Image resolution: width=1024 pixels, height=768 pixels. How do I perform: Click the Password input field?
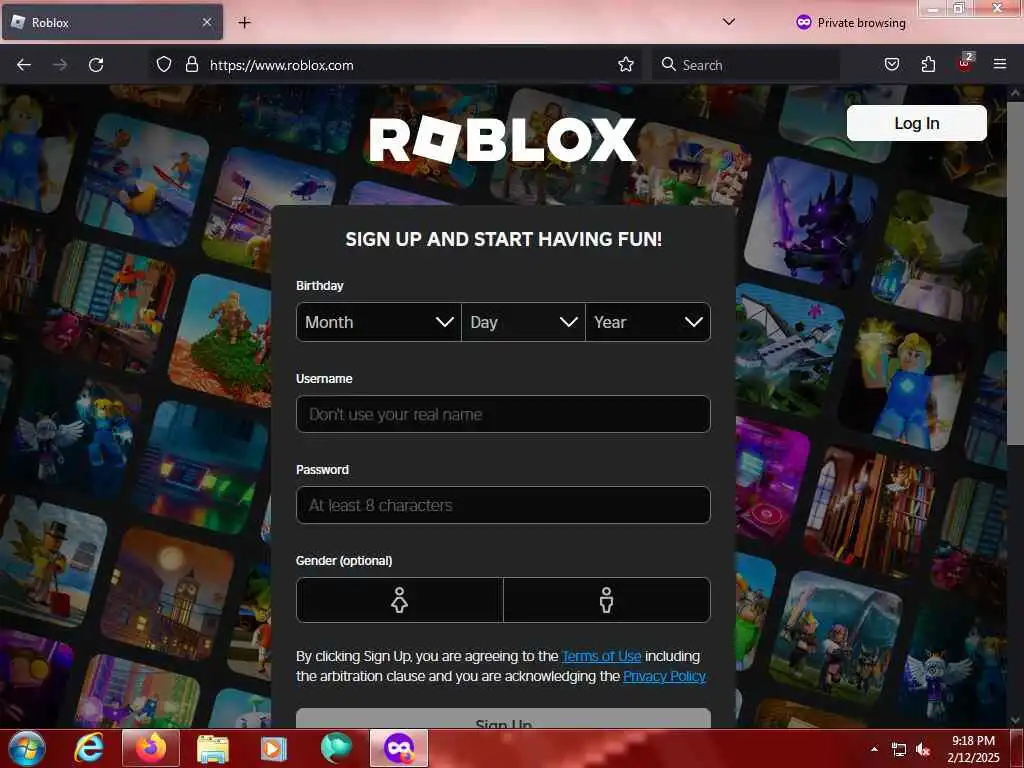(x=504, y=505)
